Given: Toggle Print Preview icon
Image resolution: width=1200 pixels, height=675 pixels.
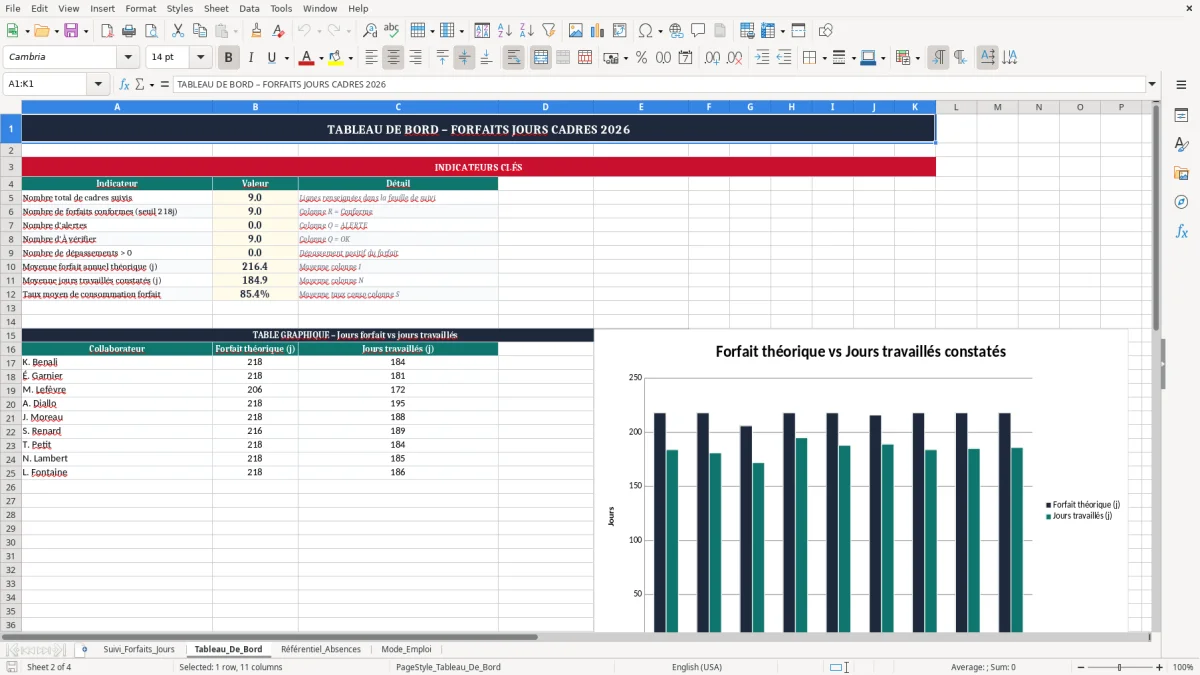Looking at the screenshot, I should click(x=150, y=31).
